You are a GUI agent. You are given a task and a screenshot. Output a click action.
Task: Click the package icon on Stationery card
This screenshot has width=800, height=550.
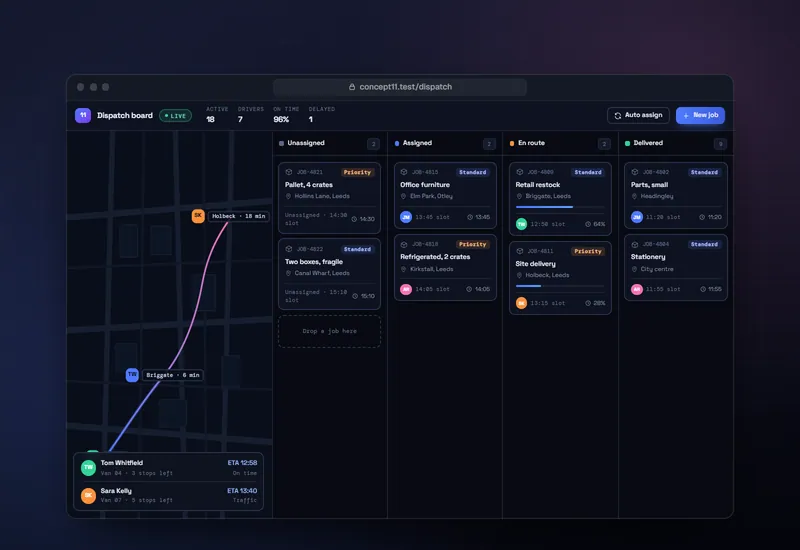pyautogui.click(x=635, y=244)
